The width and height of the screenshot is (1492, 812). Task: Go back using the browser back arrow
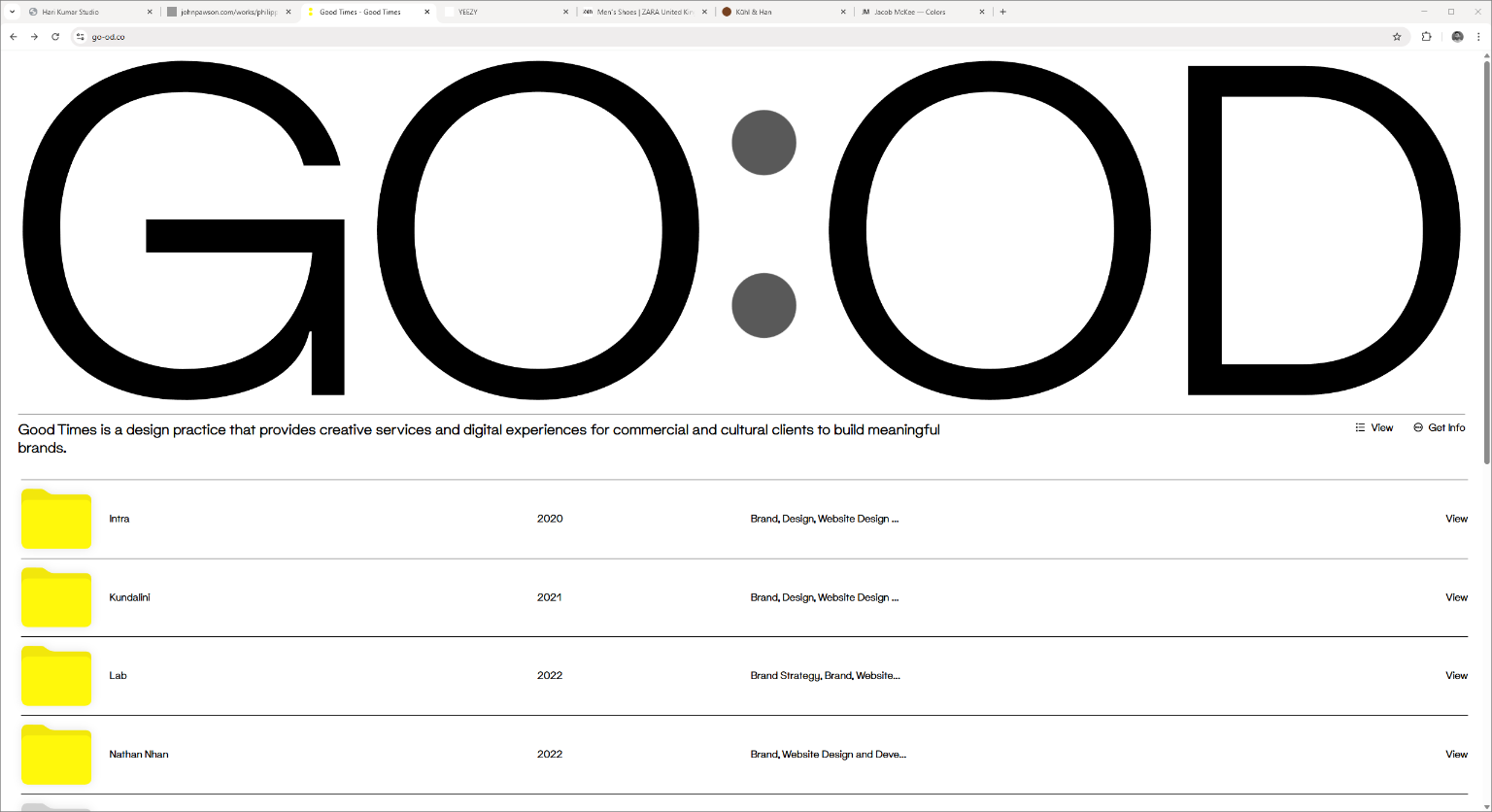coord(14,37)
